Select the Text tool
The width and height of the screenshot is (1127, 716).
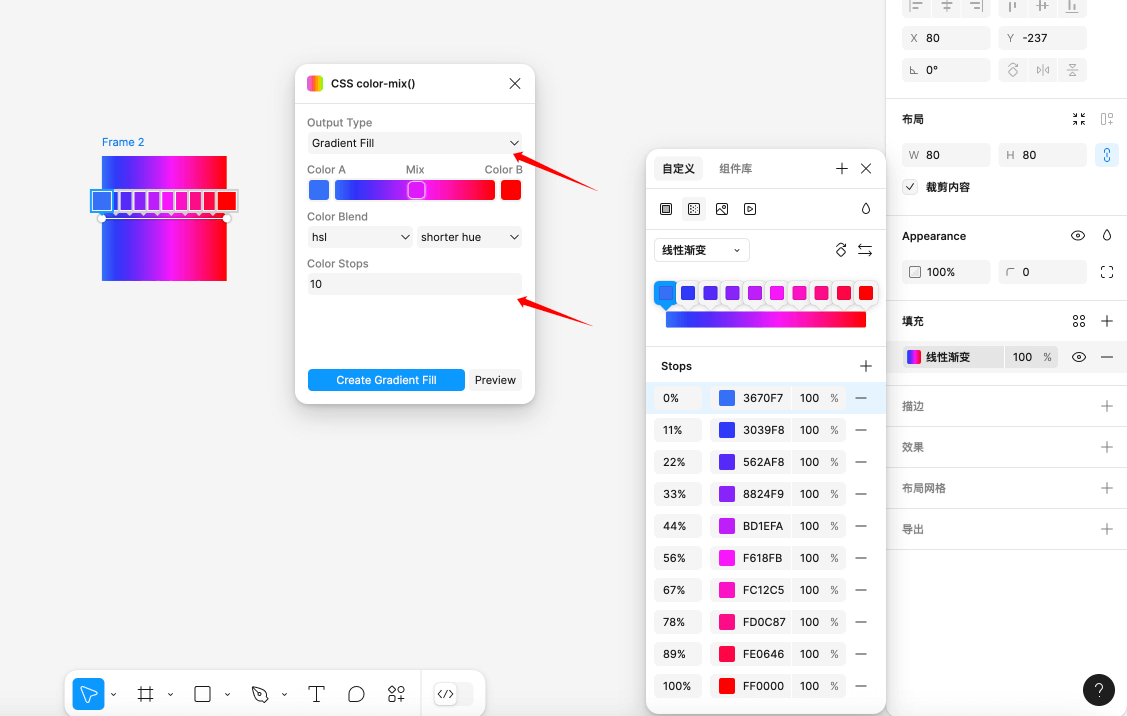pos(316,693)
